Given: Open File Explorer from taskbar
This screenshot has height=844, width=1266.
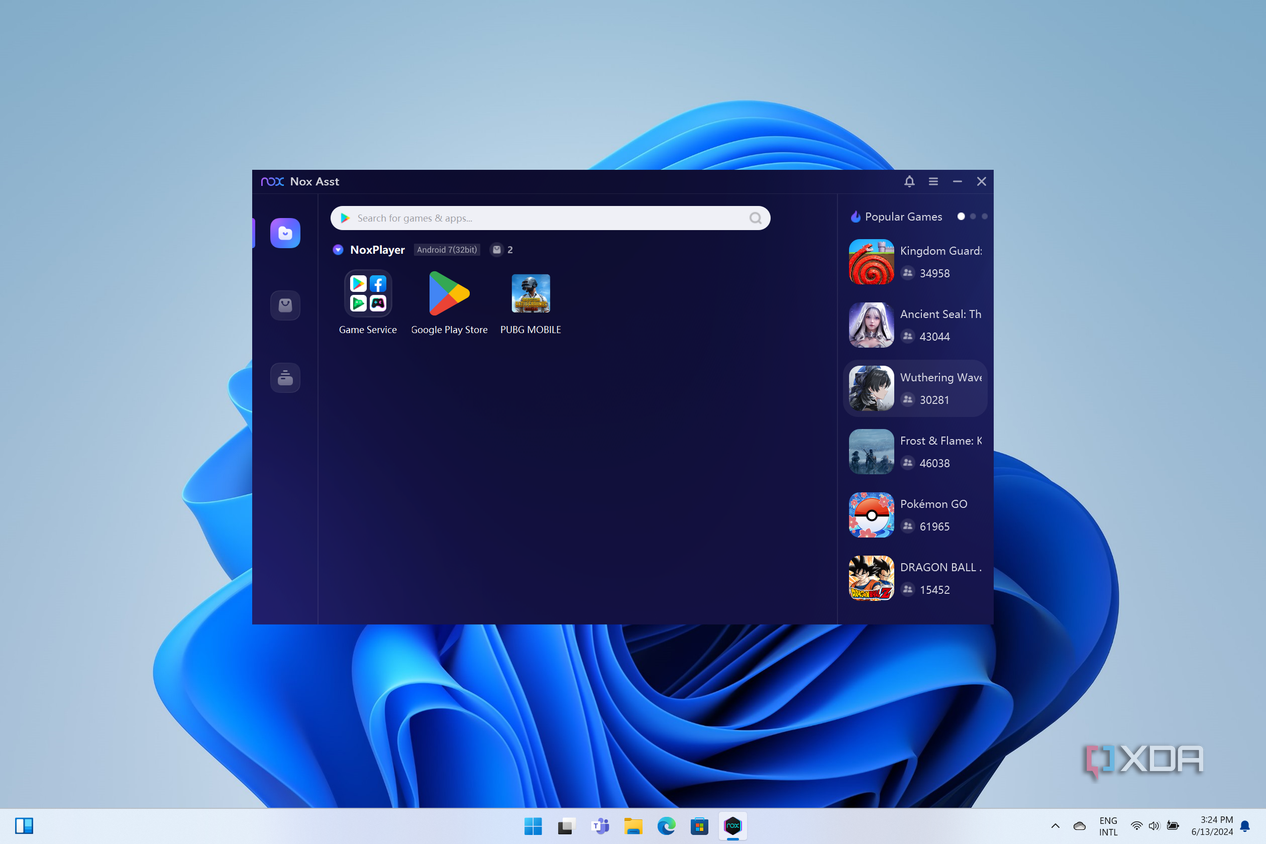Looking at the screenshot, I should pyautogui.click(x=633, y=826).
